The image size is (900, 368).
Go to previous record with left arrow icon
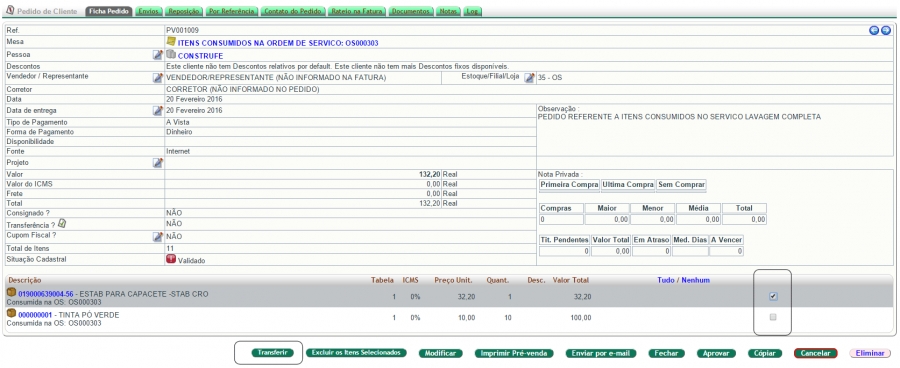tap(874, 30)
